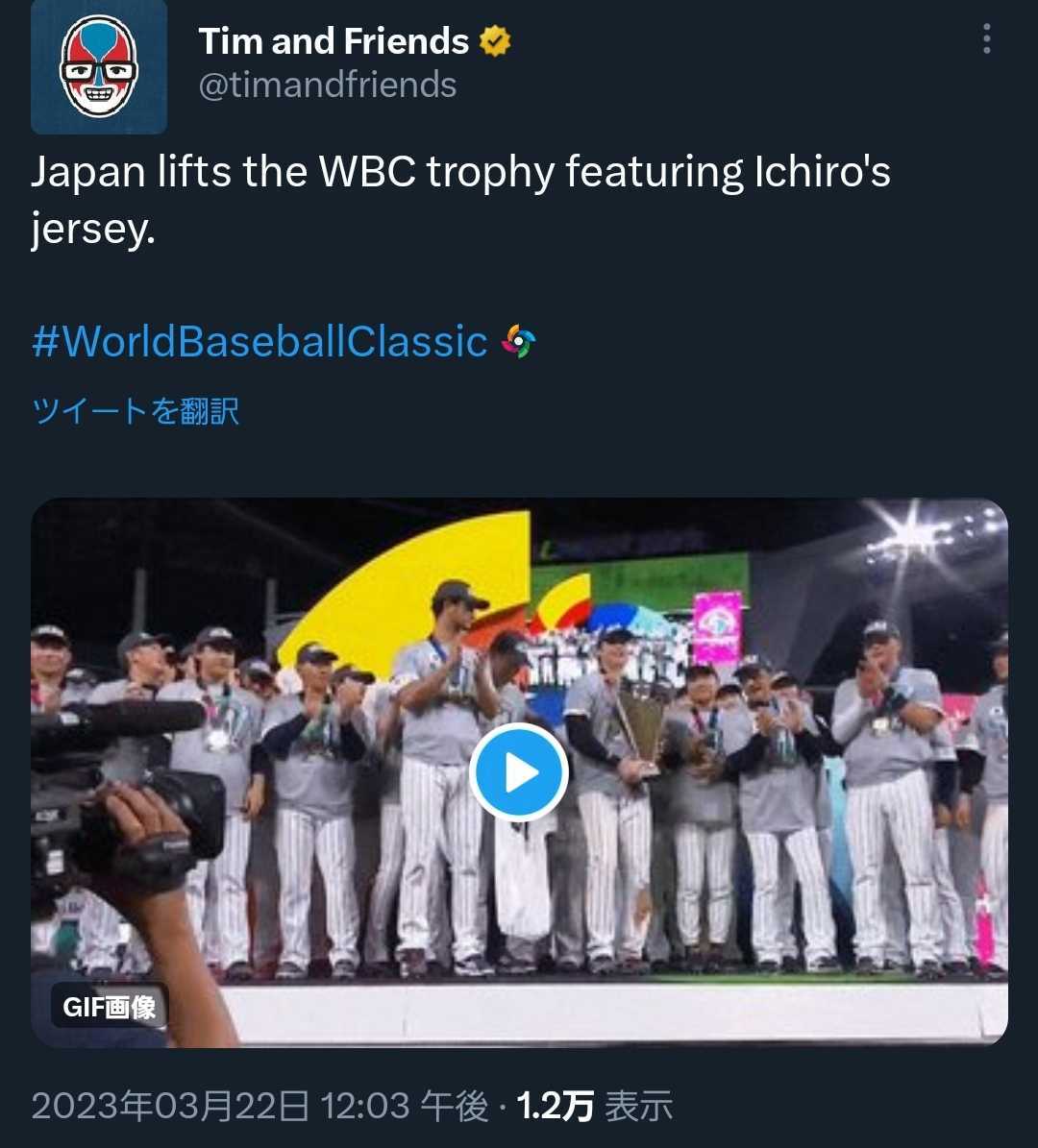
Task: Open the #WorldBaseballClassic hashtag
Action: 259,342
